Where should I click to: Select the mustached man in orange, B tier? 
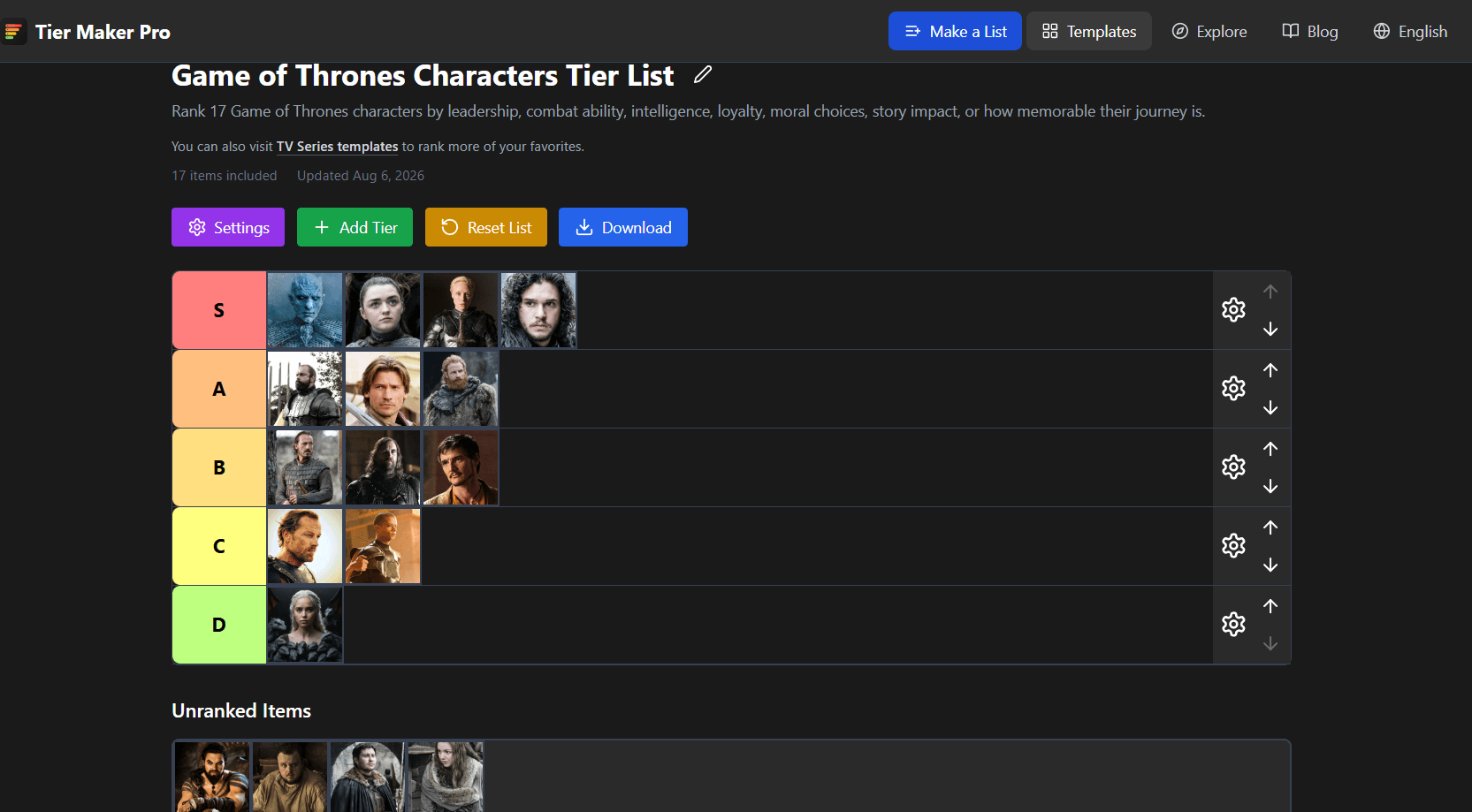tap(461, 467)
